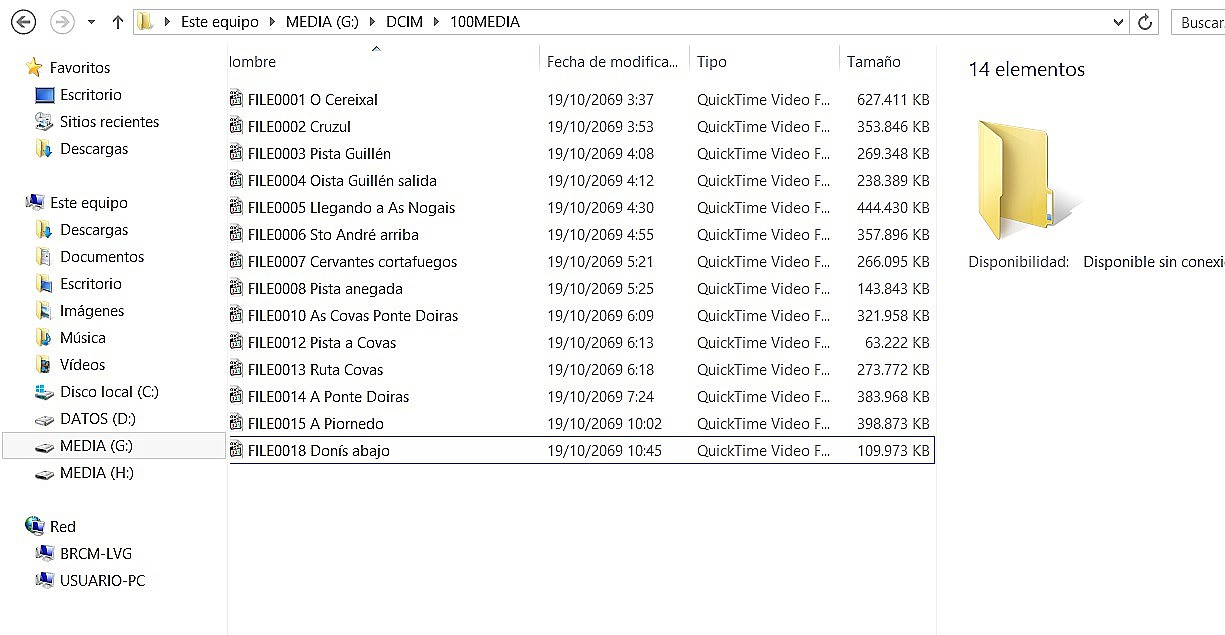Go back with the Back arrow button
This screenshot has width=1225, height=635.
22,21
